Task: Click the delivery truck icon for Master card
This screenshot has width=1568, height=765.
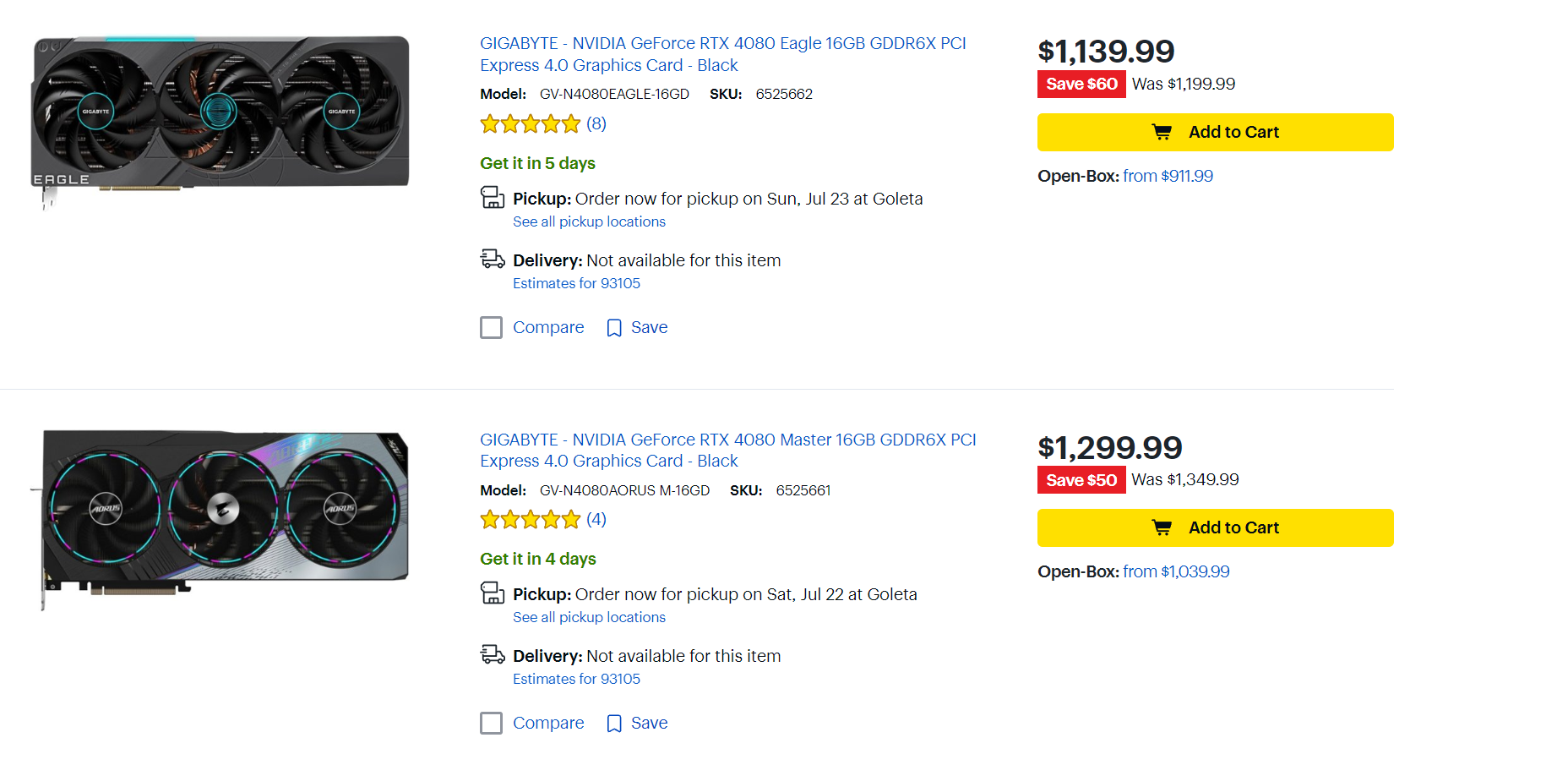Action: [493, 654]
